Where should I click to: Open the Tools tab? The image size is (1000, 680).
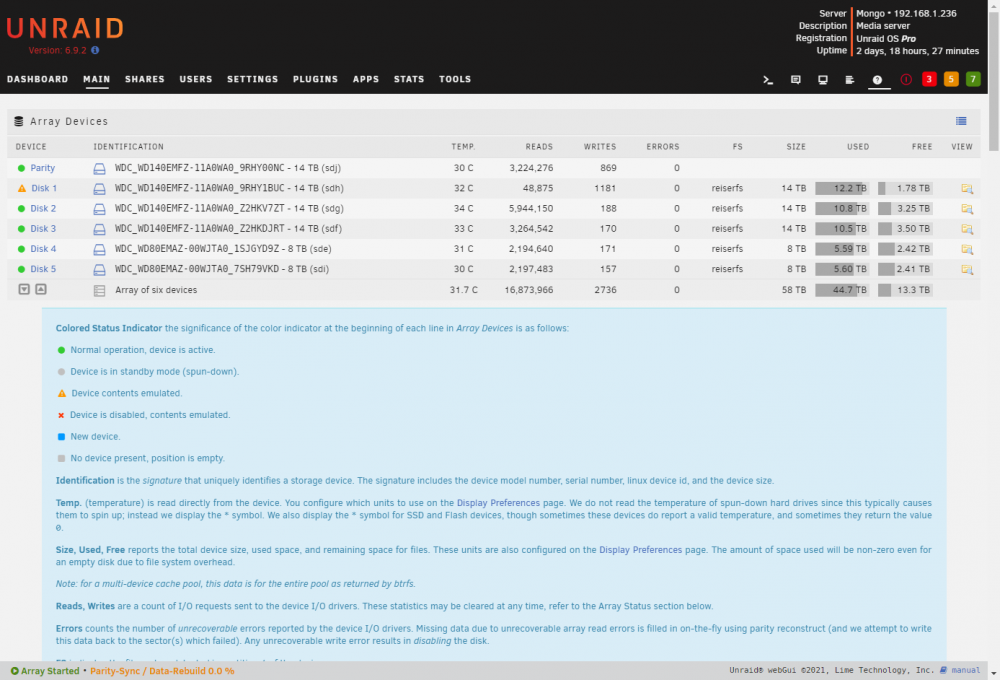point(455,79)
